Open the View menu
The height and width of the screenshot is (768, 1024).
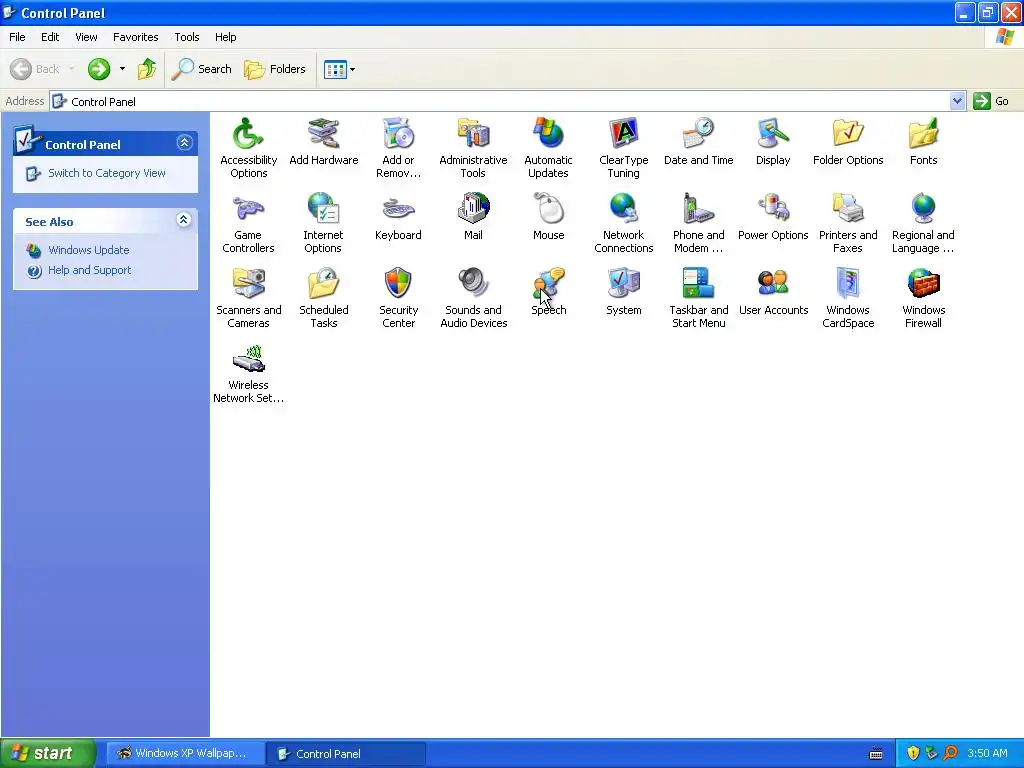(86, 37)
